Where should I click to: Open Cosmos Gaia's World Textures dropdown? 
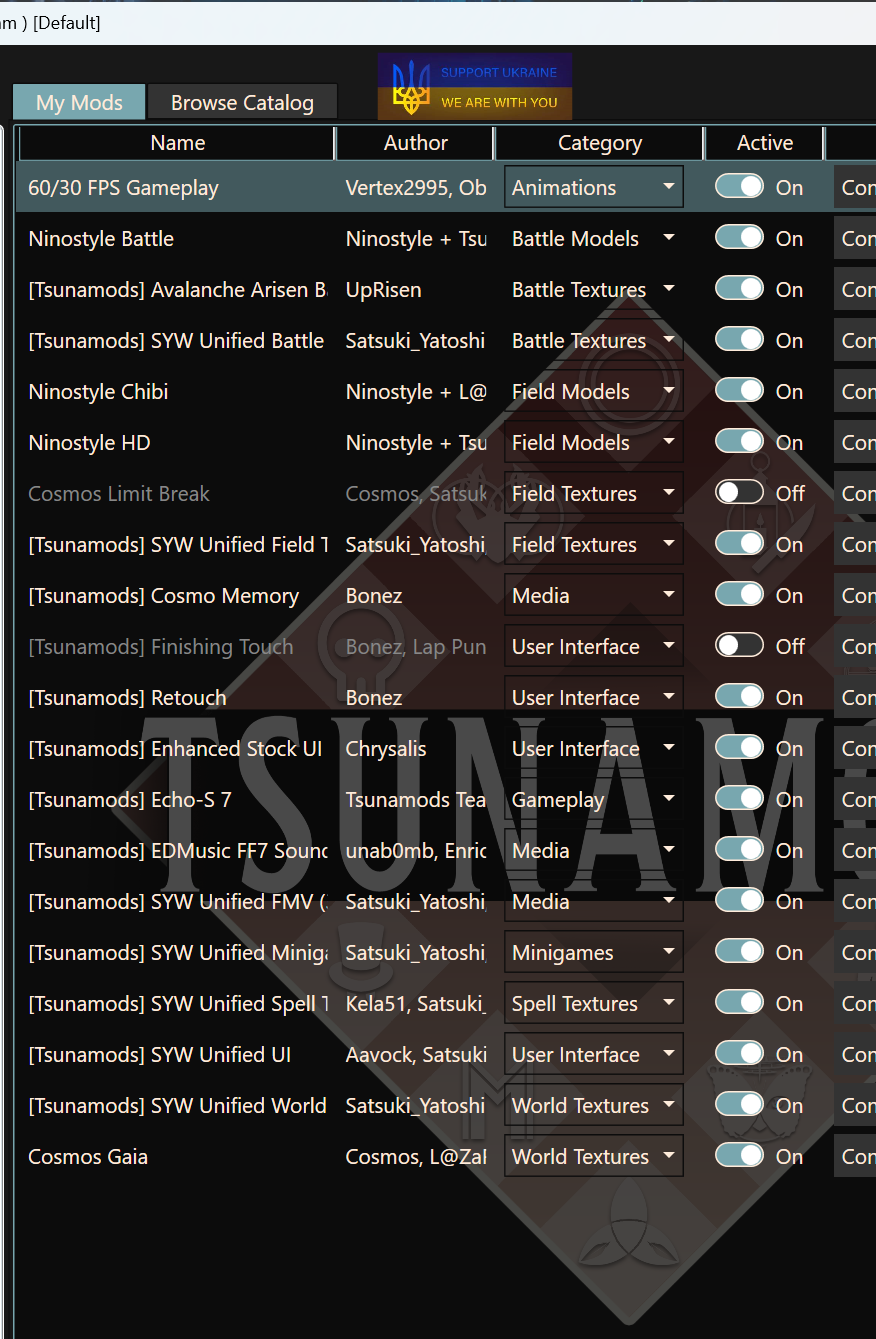[594, 1156]
